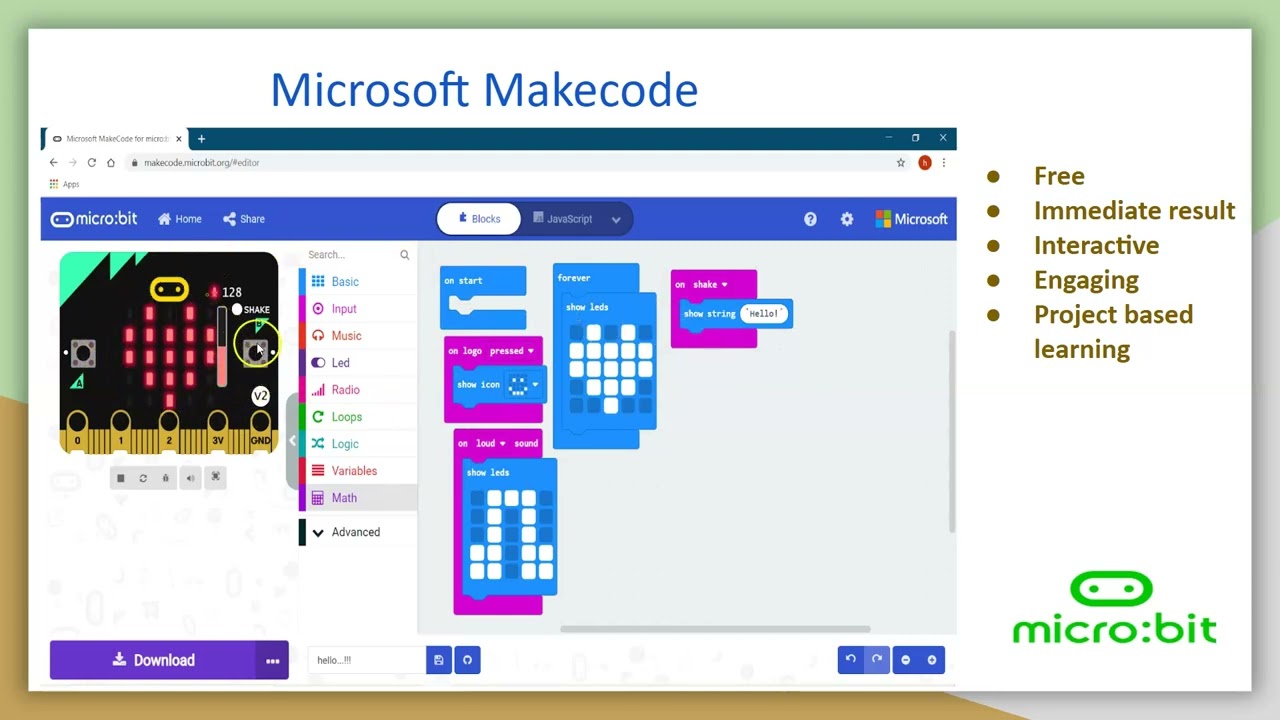
Task: Click simulator pin 0
Action: [77, 431]
